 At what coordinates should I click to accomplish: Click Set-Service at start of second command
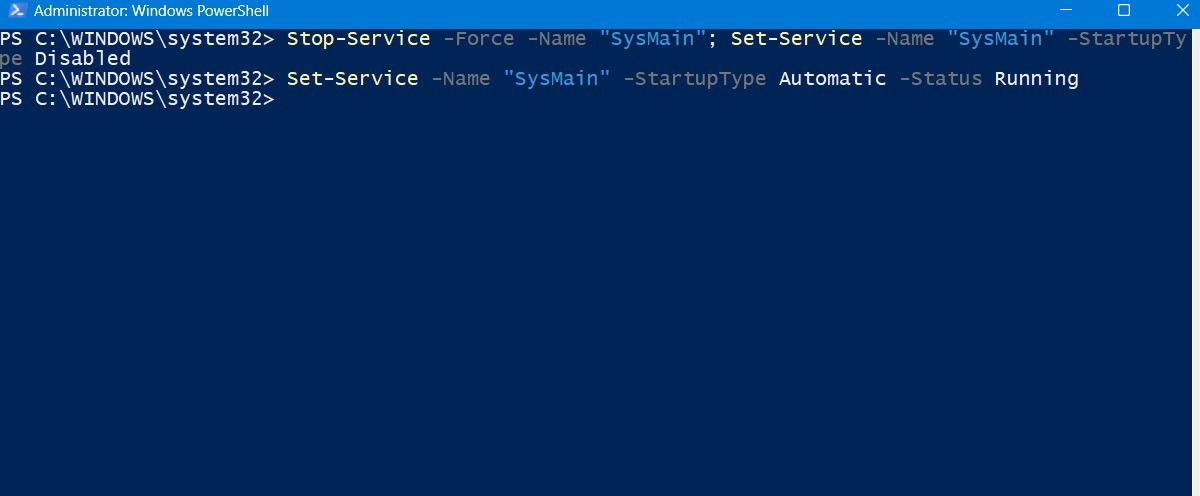352,79
